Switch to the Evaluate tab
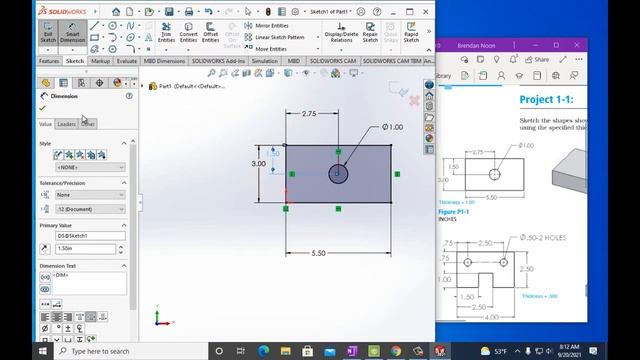Screen dimensions: 640x360 click(127, 61)
